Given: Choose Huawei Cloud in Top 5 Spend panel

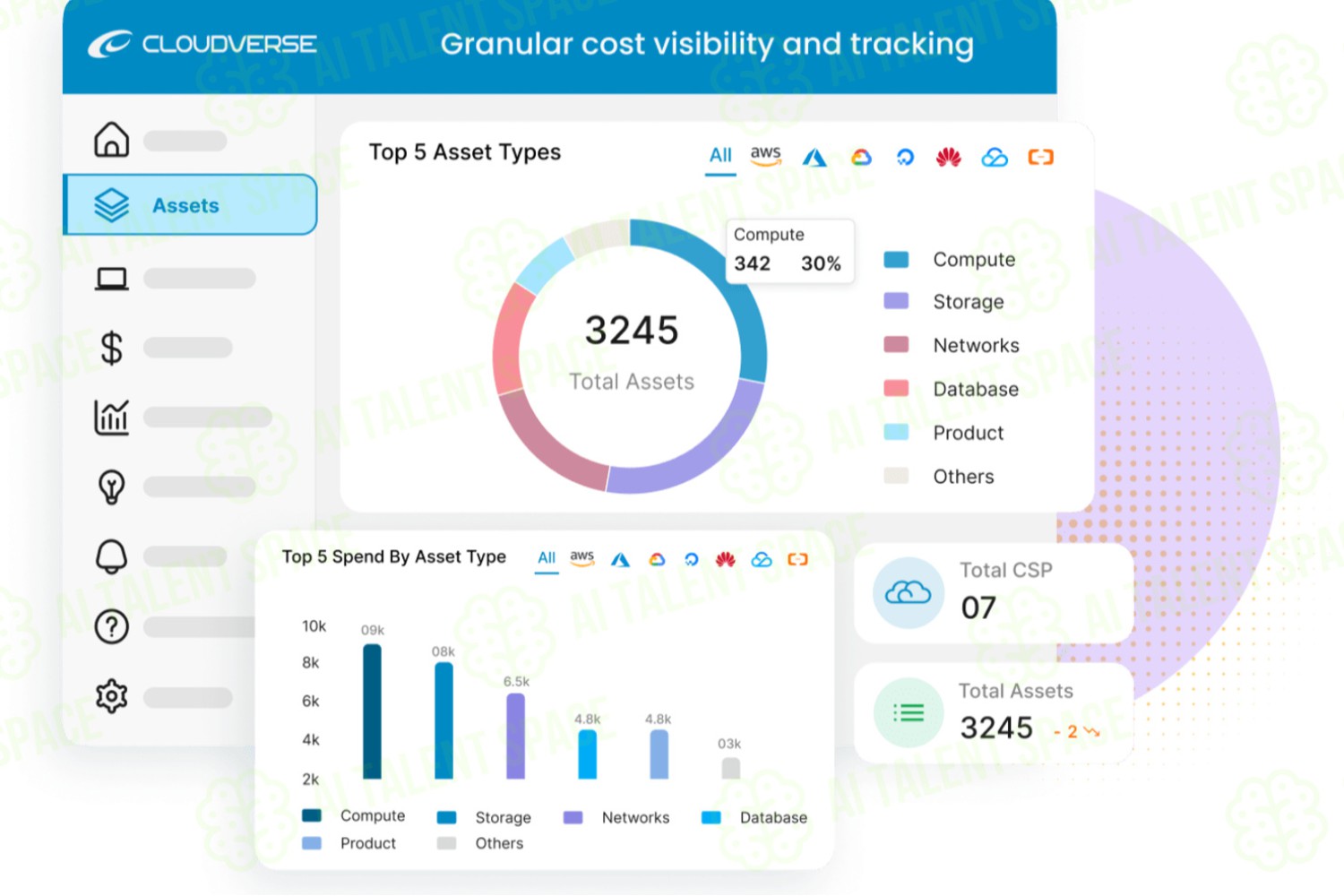Looking at the screenshot, I should pos(726,560).
